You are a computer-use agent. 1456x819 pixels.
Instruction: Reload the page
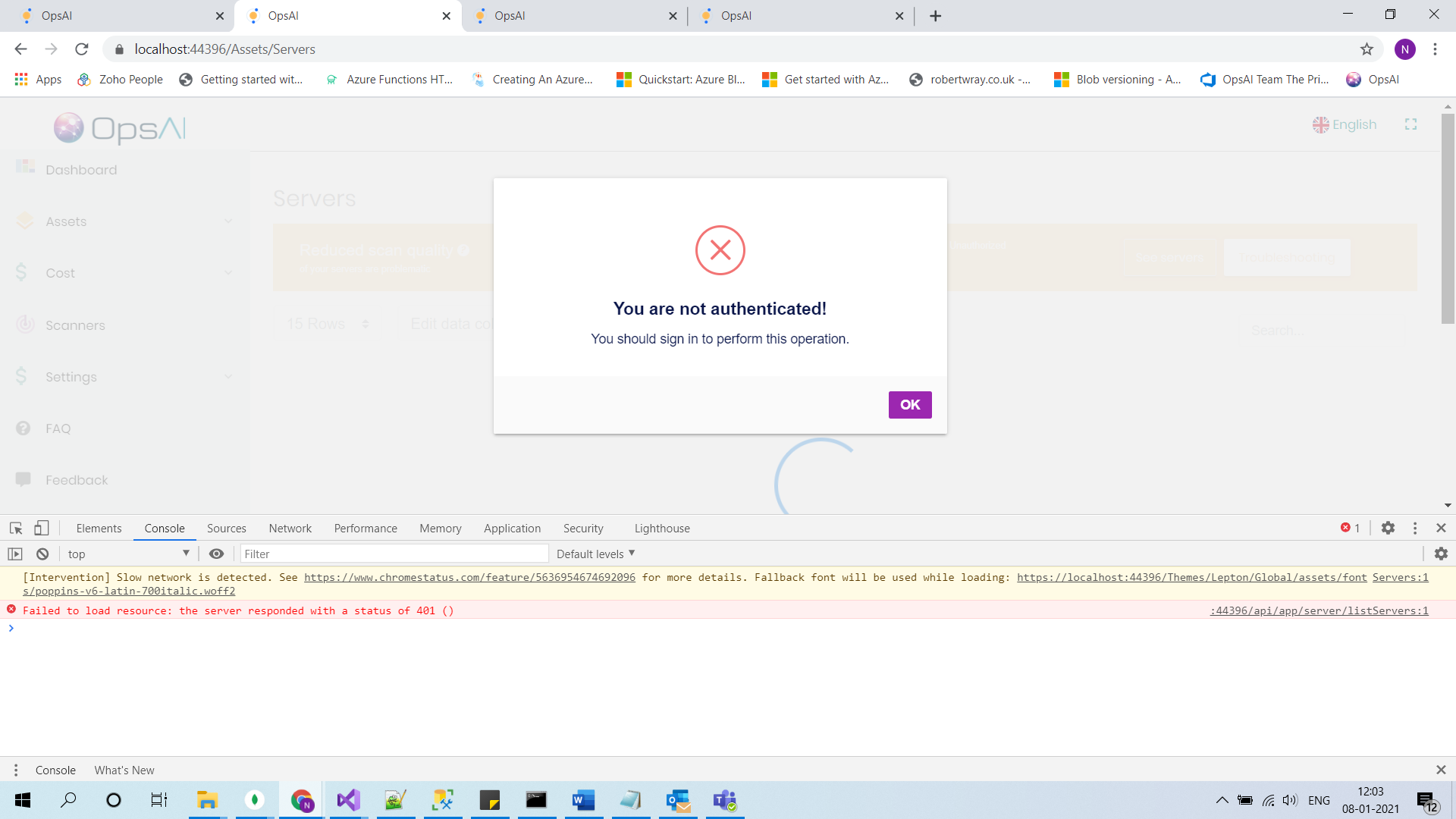point(82,49)
